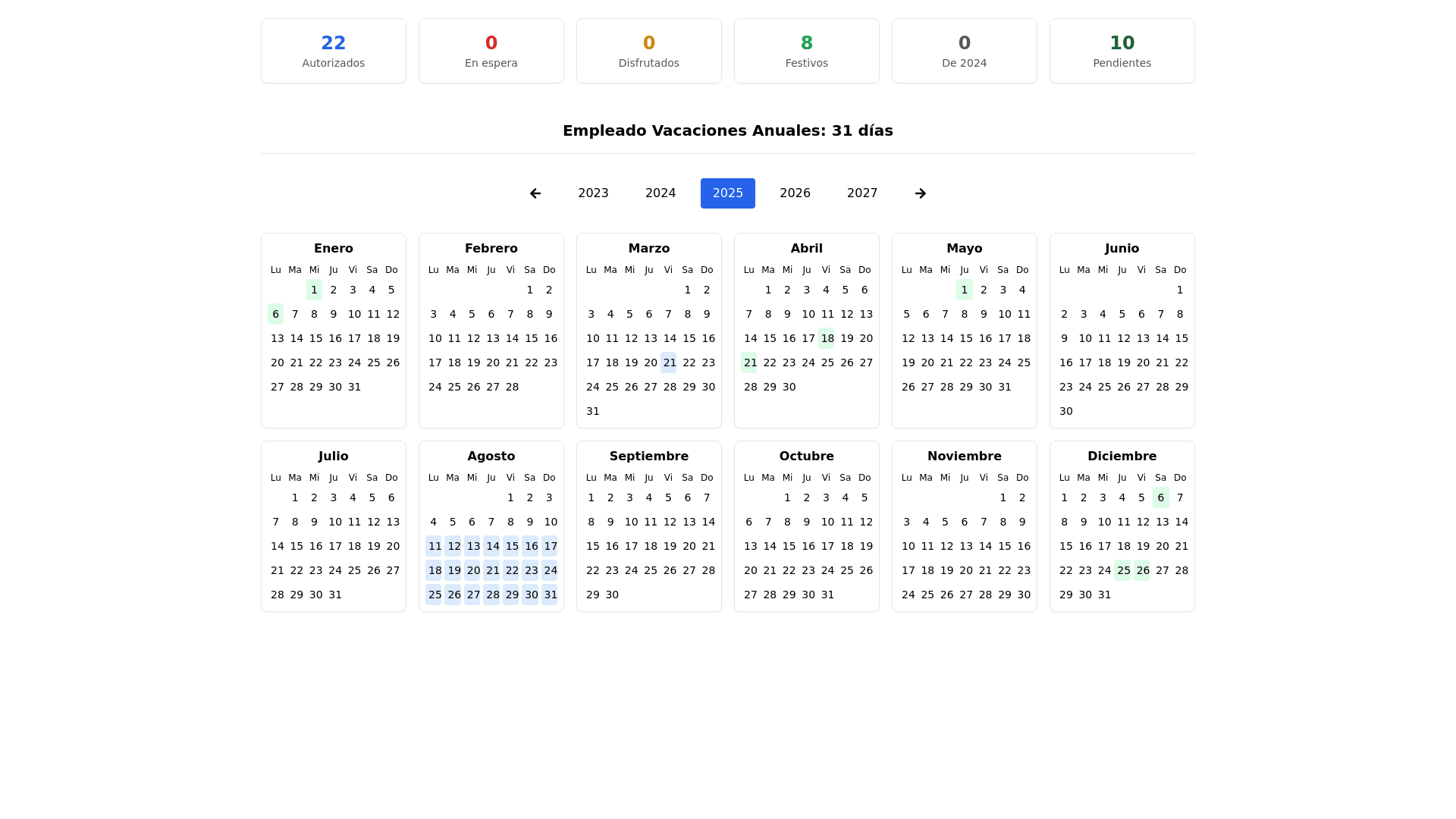Click the previous years left arrow
The height and width of the screenshot is (819, 1456).
pos(535,193)
